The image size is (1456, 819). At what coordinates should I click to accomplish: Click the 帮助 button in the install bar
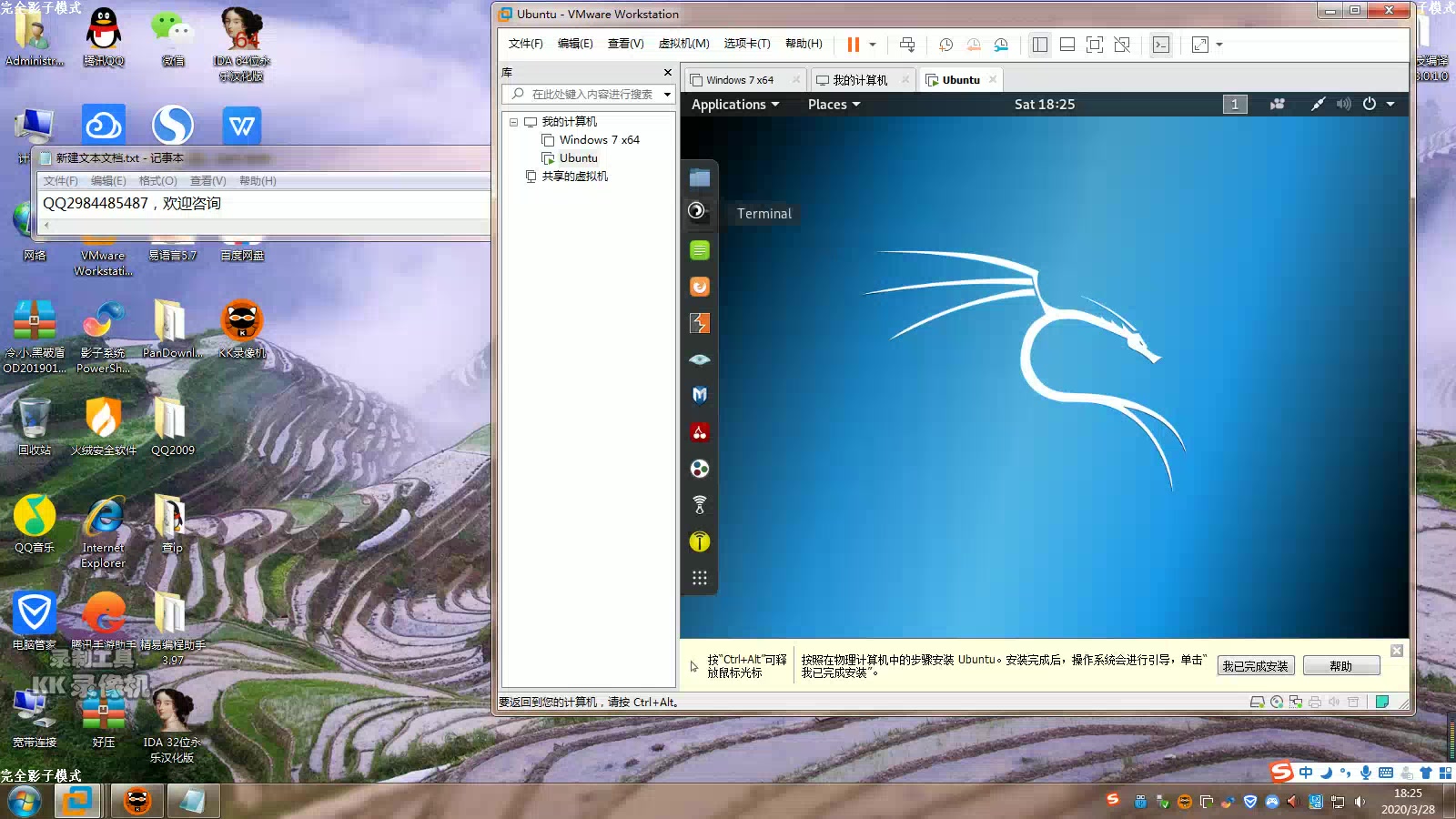point(1341,665)
